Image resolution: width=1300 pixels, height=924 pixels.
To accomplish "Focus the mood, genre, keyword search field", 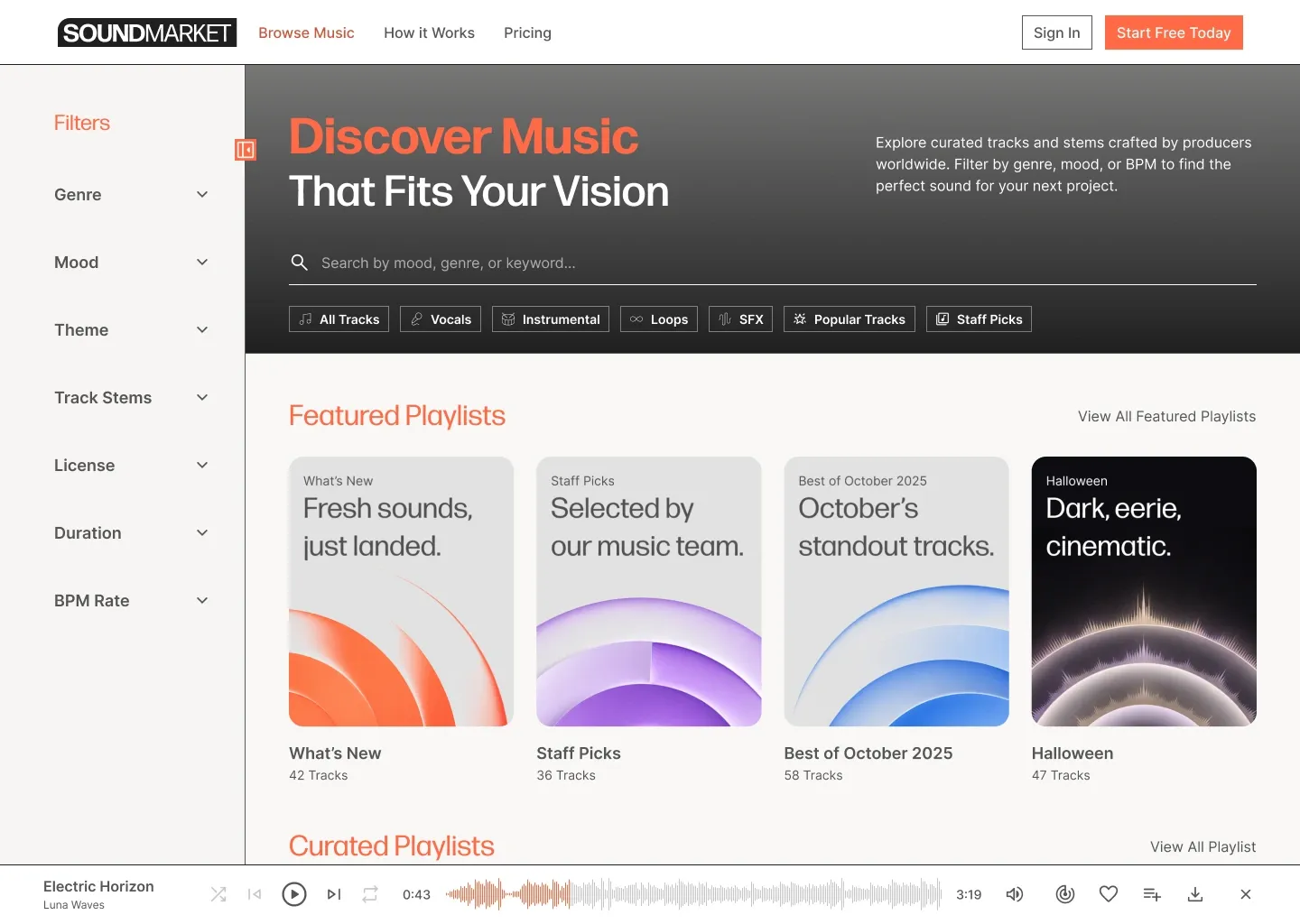I will coord(773,263).
